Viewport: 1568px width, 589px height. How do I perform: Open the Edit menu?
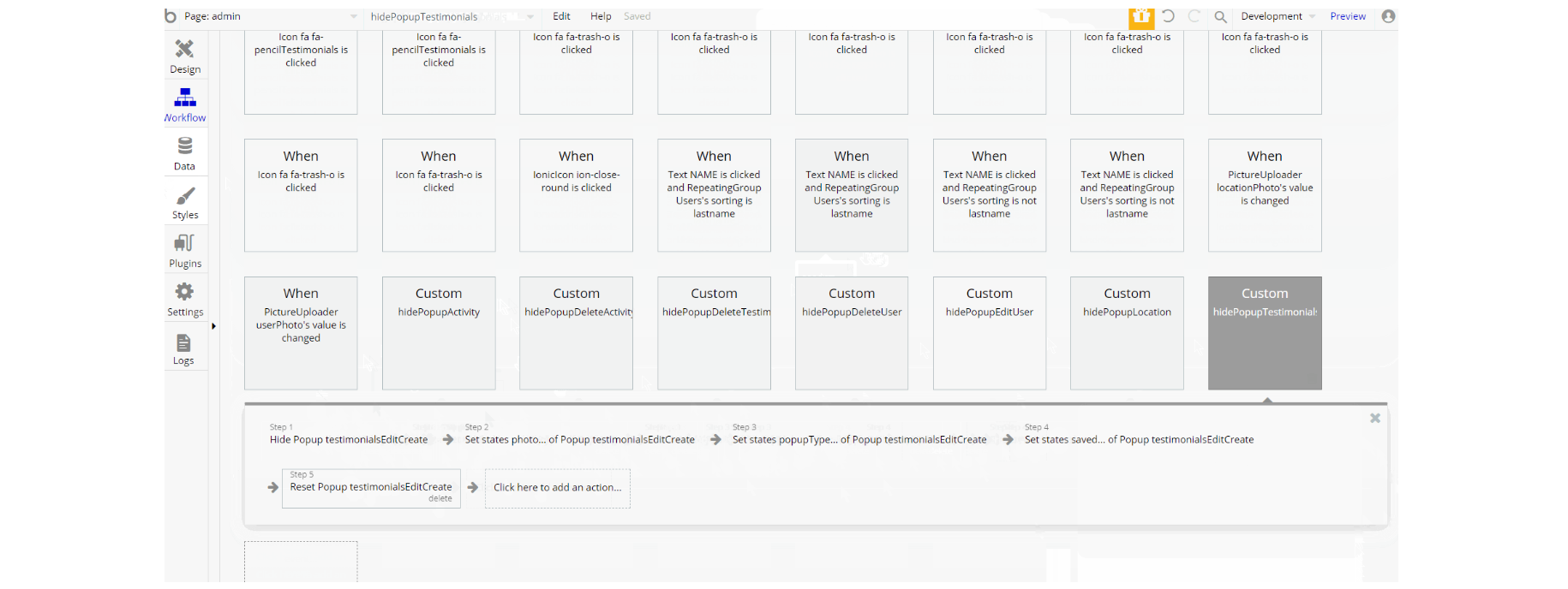pos(561,16)
